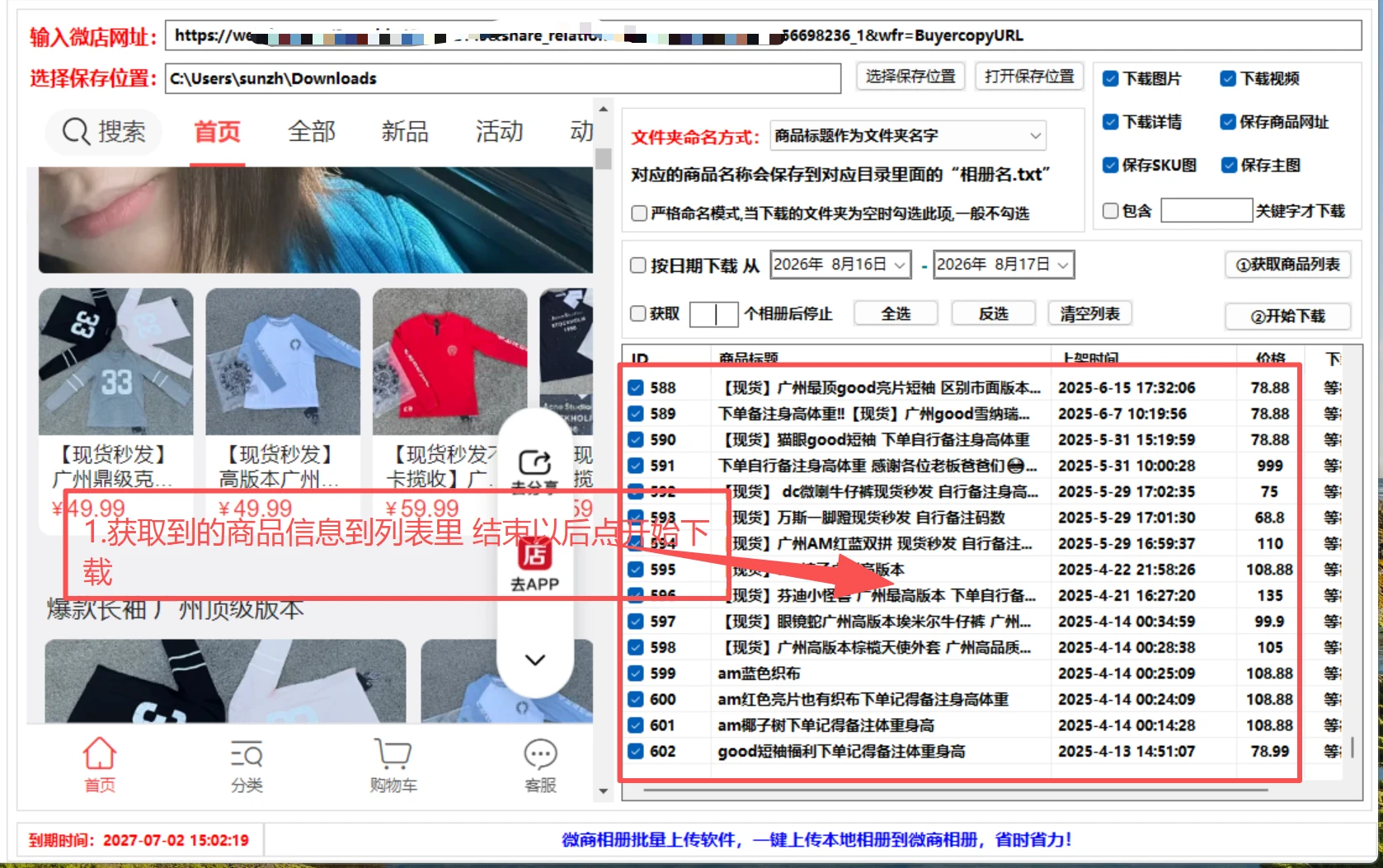This screenshot has height=868, width=1383.
Task: Select the row titled am红色亮片也有织布下单记得备注身高体重
Action: pyautogui.click(x=863, y=699)
